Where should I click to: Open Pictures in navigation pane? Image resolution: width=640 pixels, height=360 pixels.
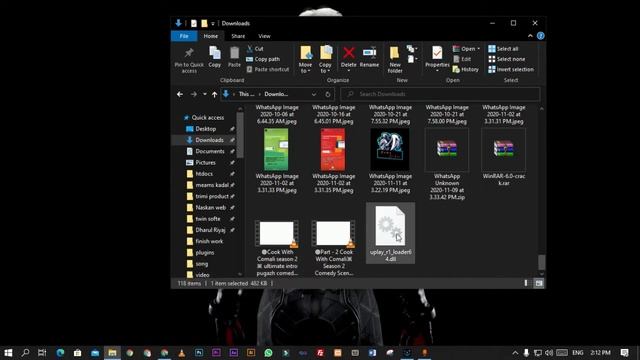[x=205, y=162]
